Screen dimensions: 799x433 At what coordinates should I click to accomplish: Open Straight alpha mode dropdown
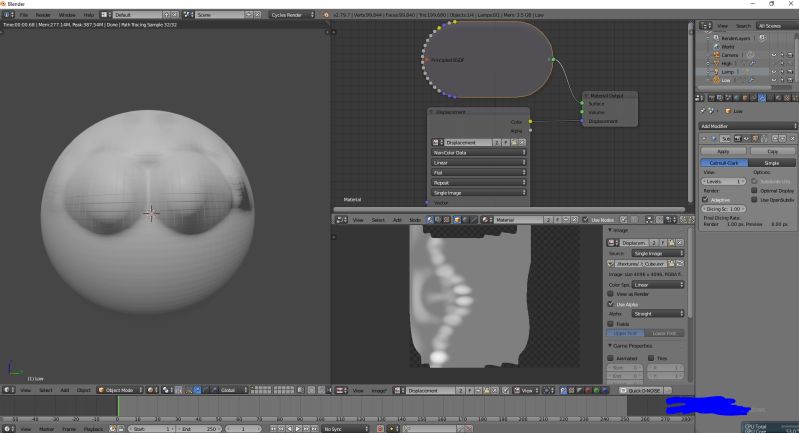pyautogui.click(x=658, y=314)
